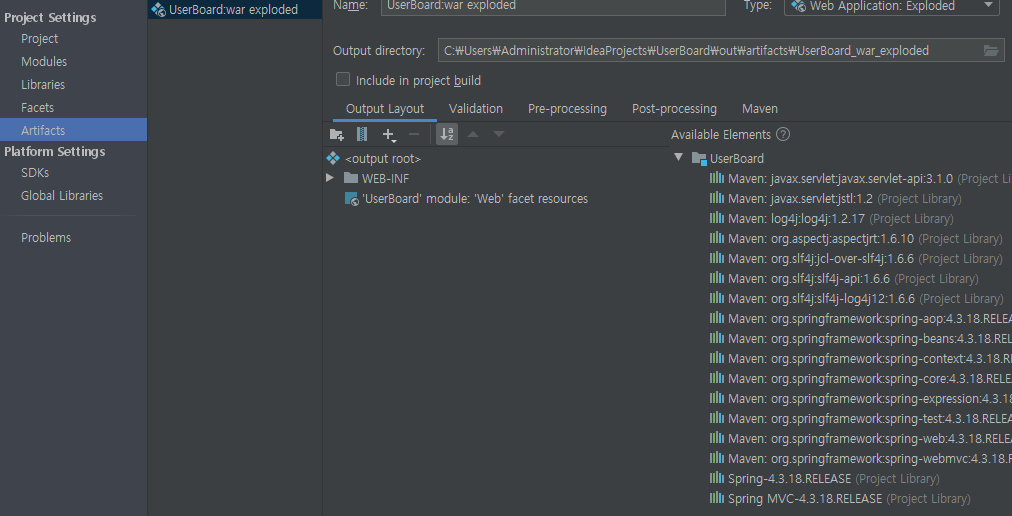Open the Type dropdown Web Application: Exploded
This screenshot has height=516, width=1012.
click(x=891, y=6)
